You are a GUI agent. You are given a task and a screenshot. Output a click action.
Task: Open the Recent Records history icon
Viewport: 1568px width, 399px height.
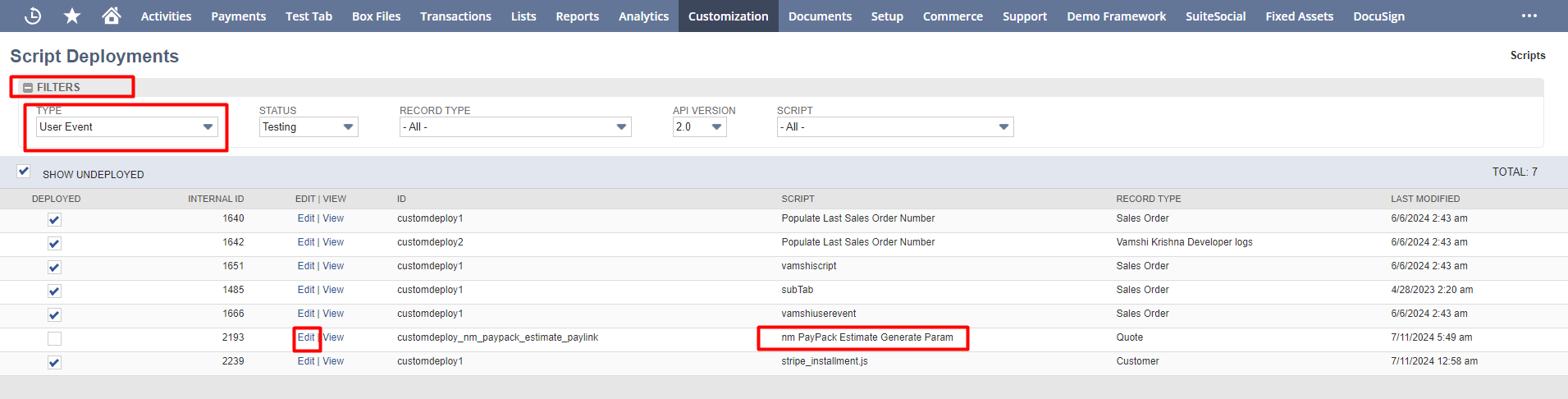[33, 16]
